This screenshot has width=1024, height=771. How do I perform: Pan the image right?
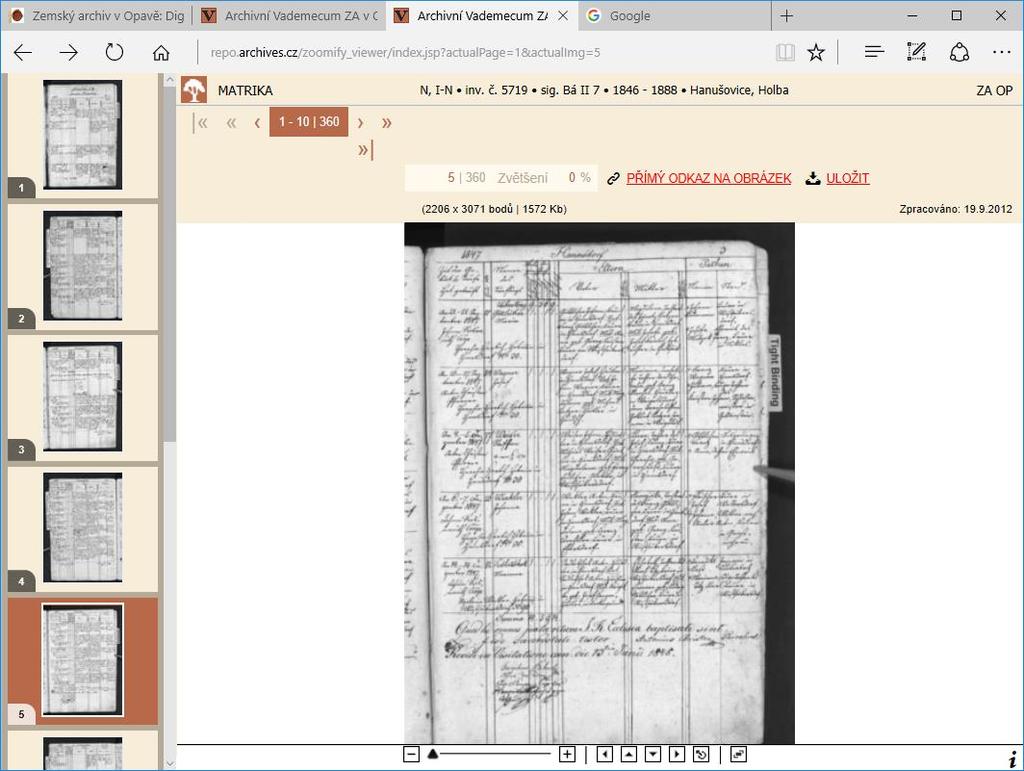677,755
